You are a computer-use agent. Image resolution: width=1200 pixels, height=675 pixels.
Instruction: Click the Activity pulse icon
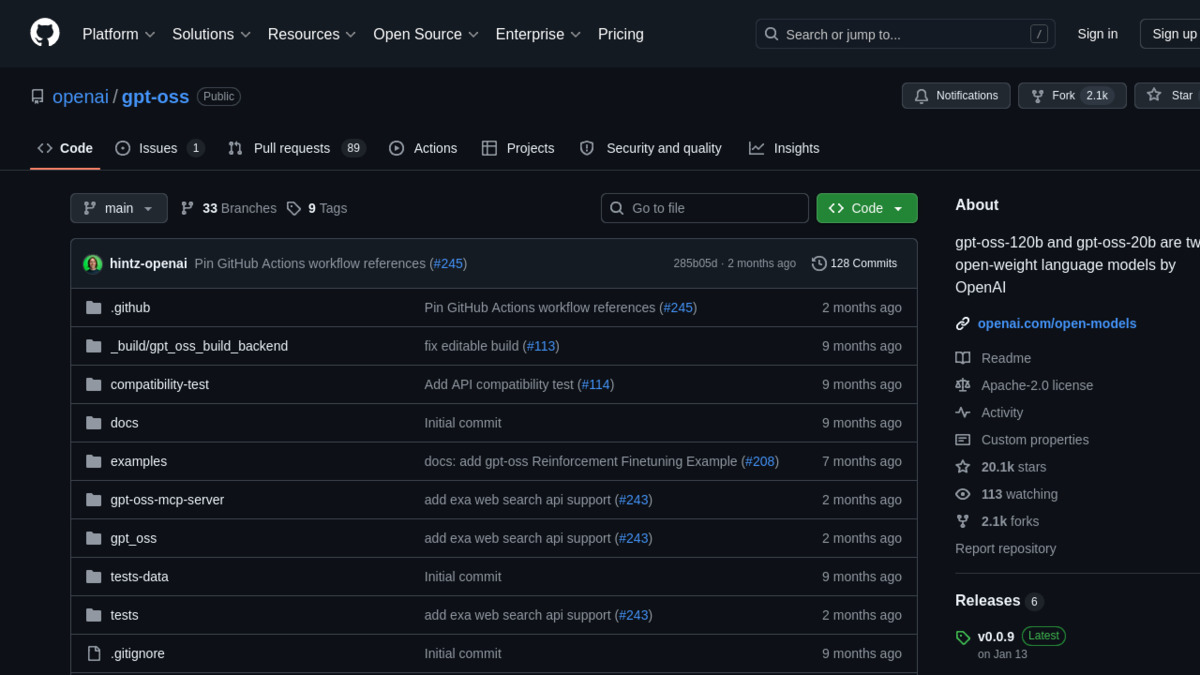tap(963, 412)
